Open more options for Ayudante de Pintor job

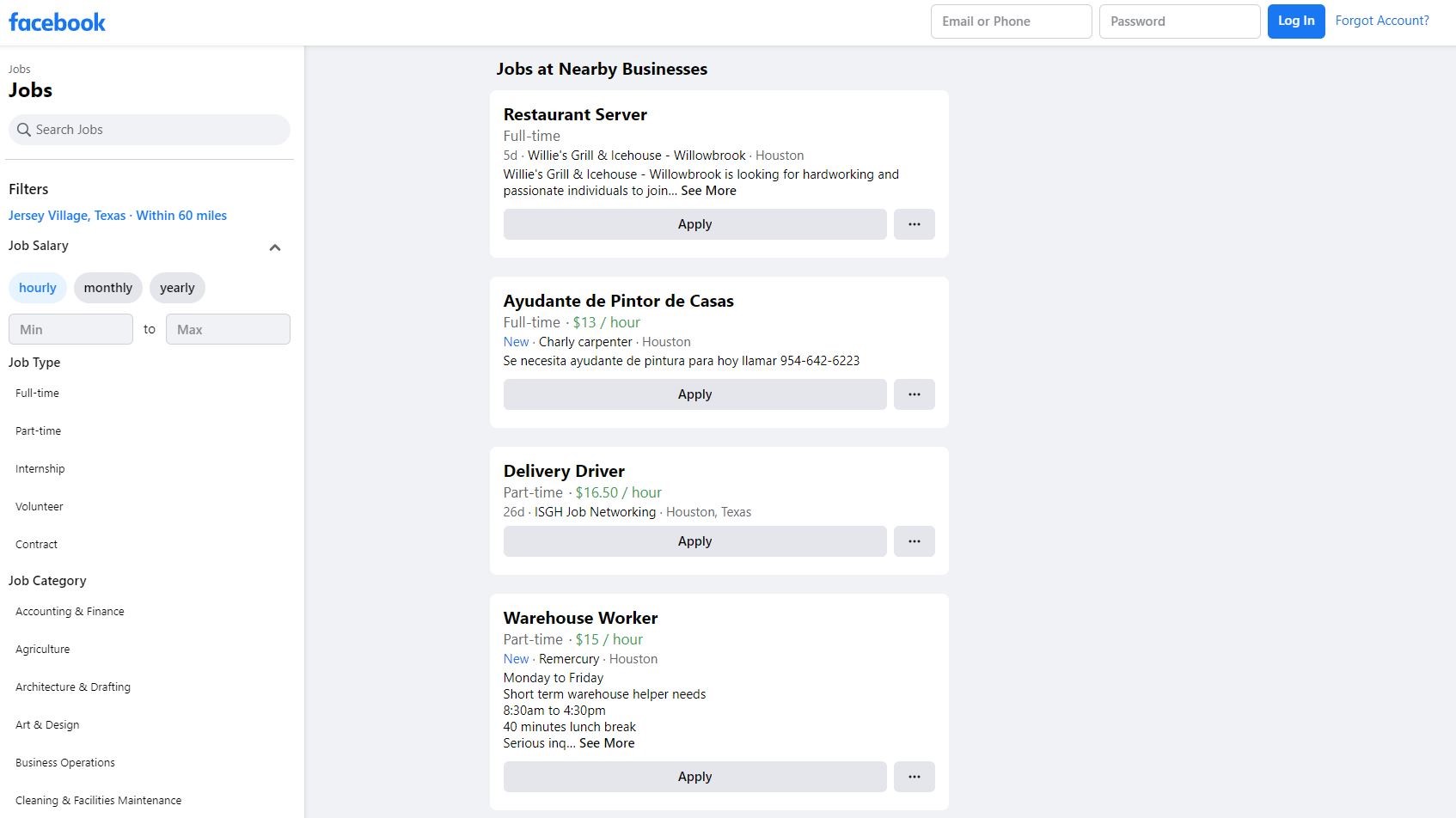[914, 394]
